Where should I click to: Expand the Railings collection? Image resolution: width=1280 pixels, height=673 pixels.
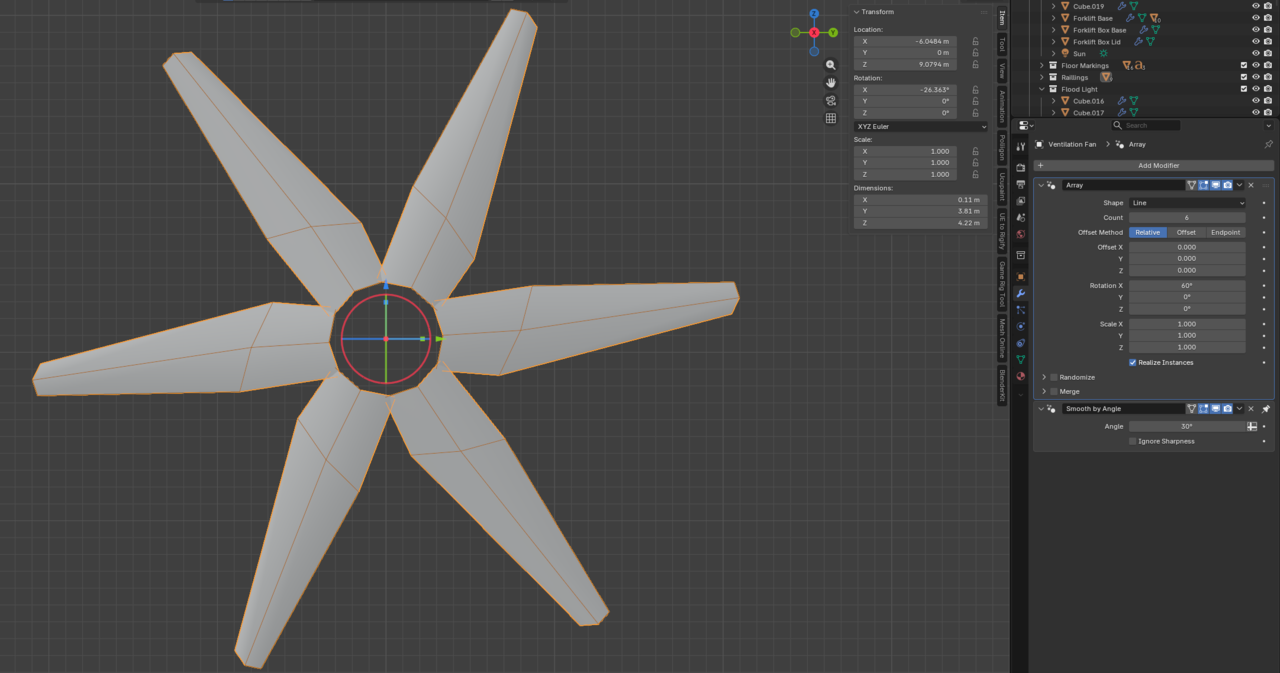(x=1041, y=77)
